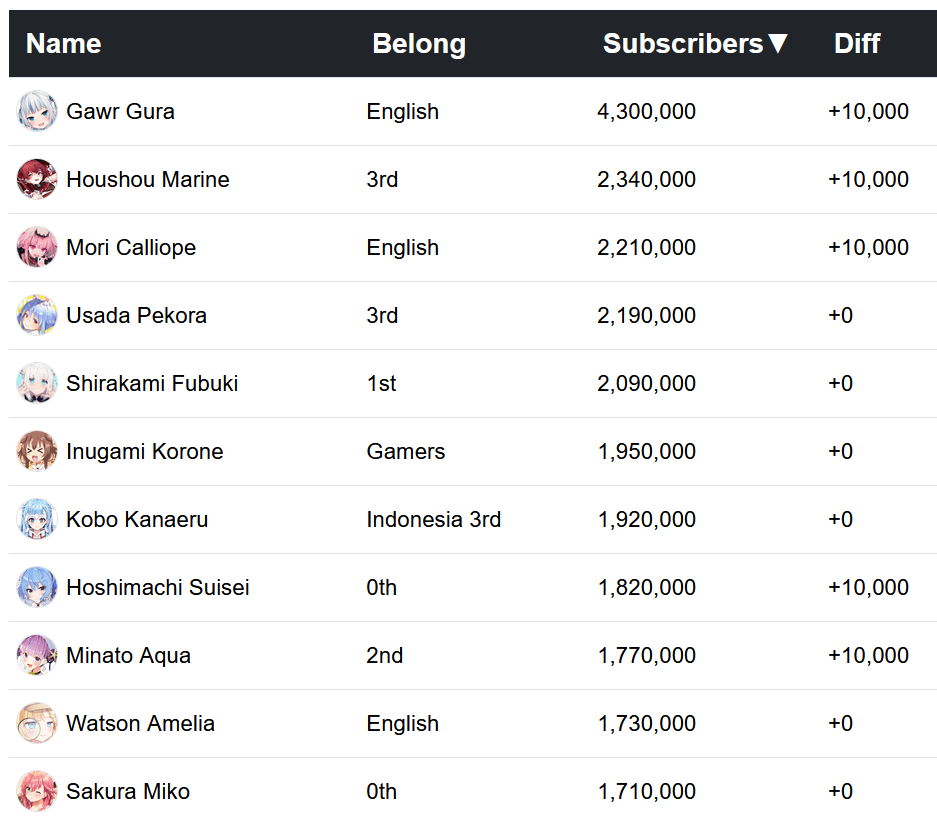937x821 pixels.
Task: Select the Indonesia 3rd group cell
Action: [433, 519]
